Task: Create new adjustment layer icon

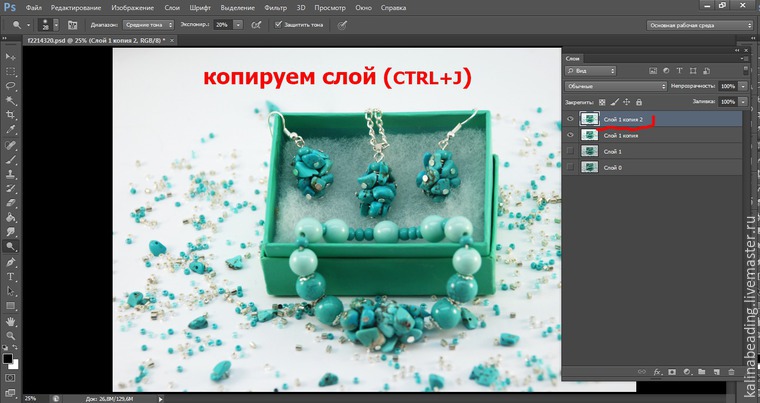Action: pos(687,372)
